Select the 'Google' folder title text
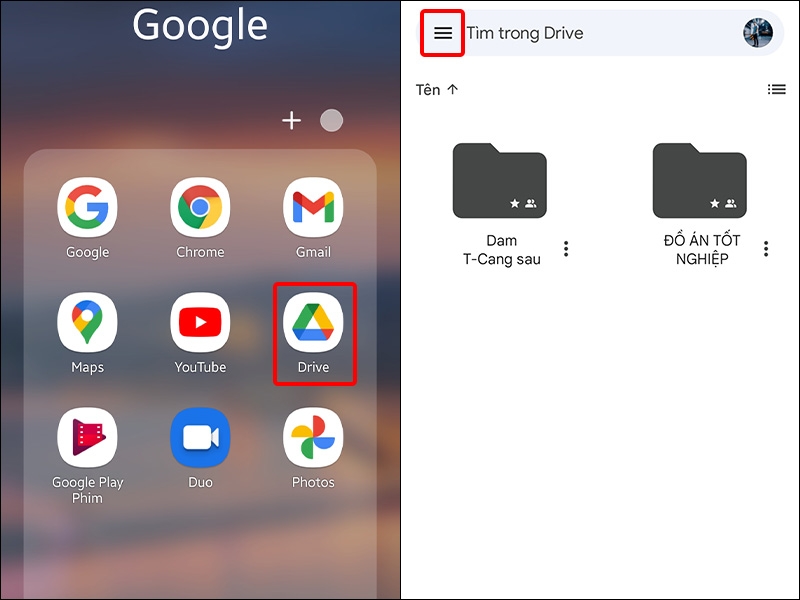 (x=200, y=25)
